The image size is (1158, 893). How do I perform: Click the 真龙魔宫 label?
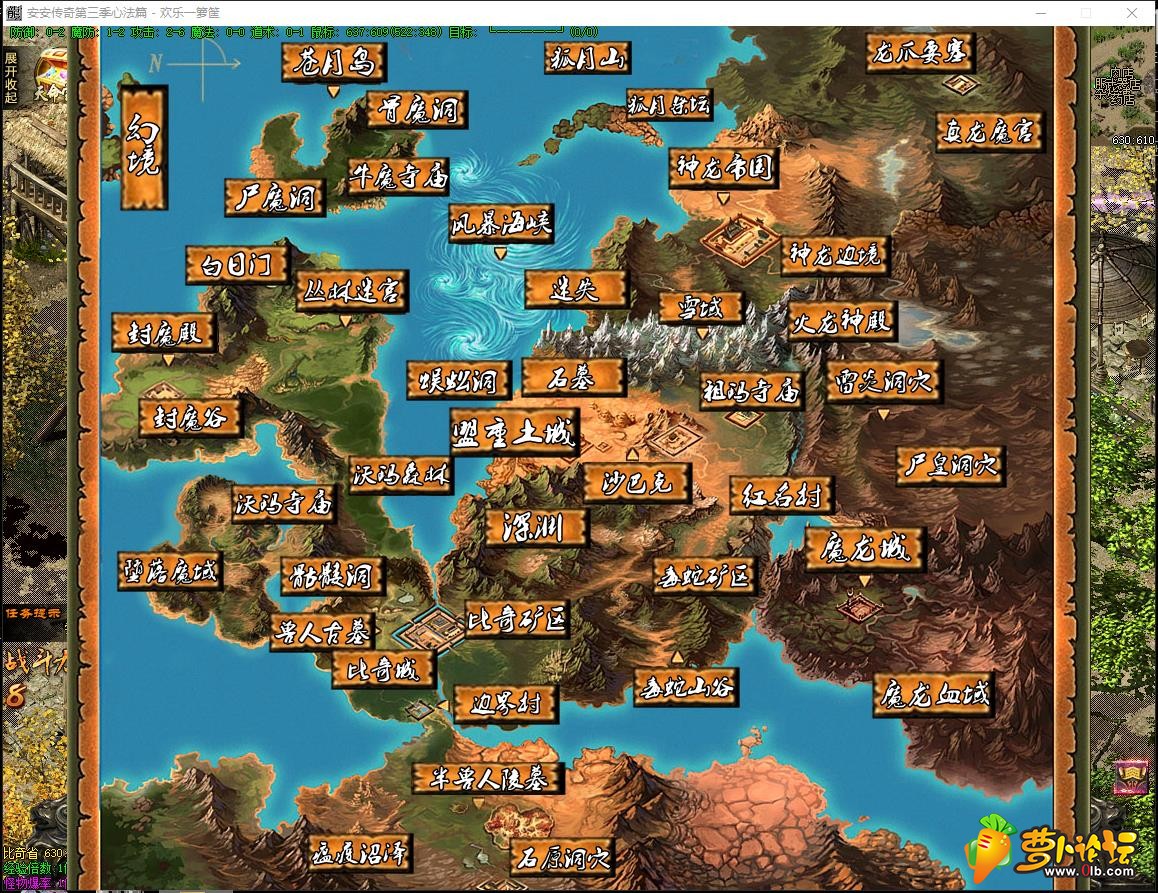click(x=989, y=131)
